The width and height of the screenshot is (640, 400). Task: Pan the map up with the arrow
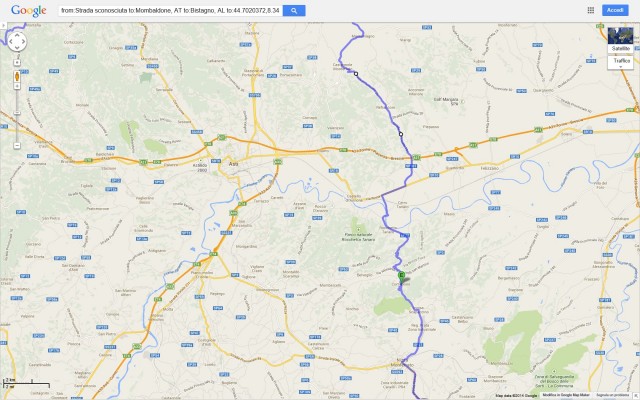coord(17,36)
